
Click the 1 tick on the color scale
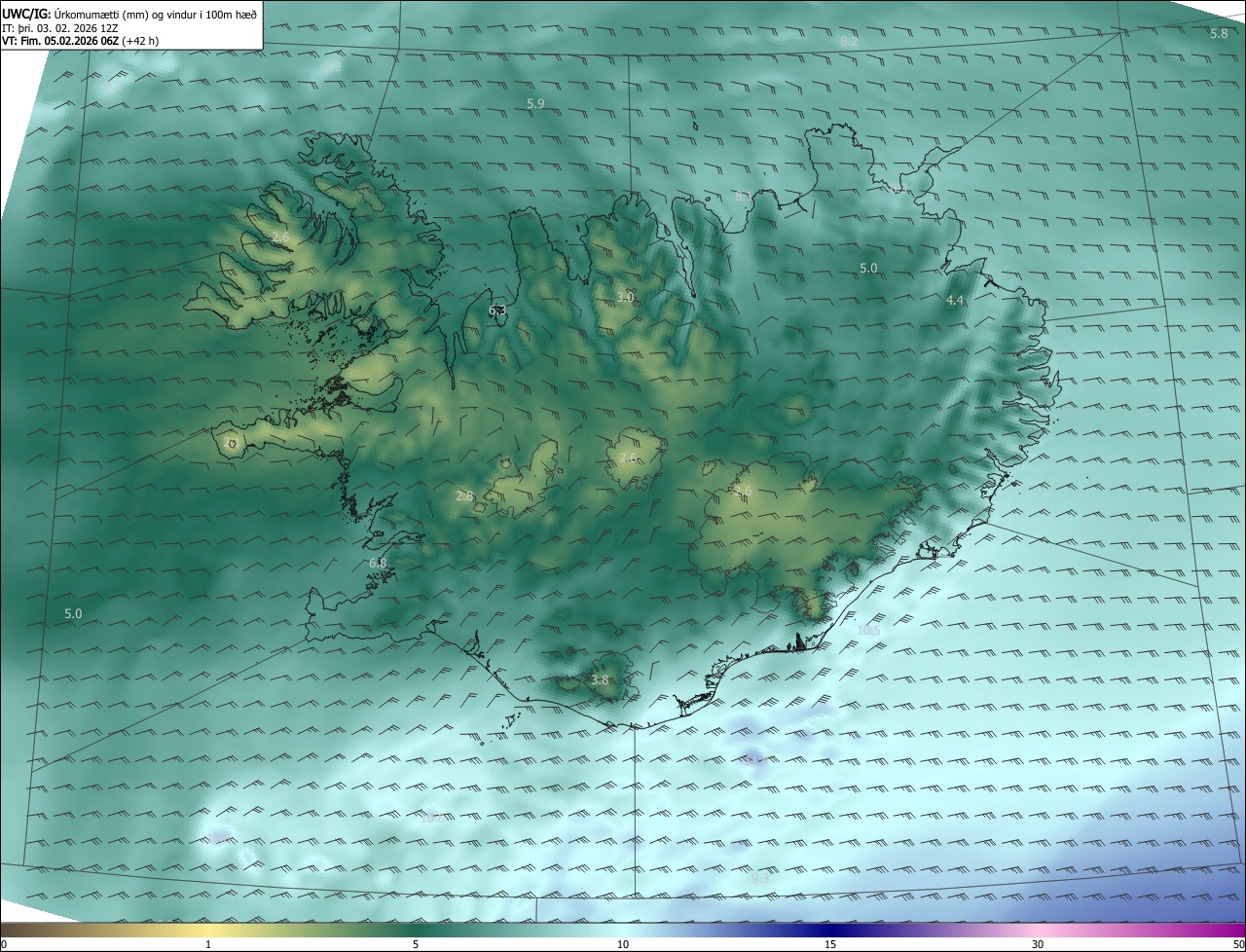pyautogui.click(x=208, y=944)
